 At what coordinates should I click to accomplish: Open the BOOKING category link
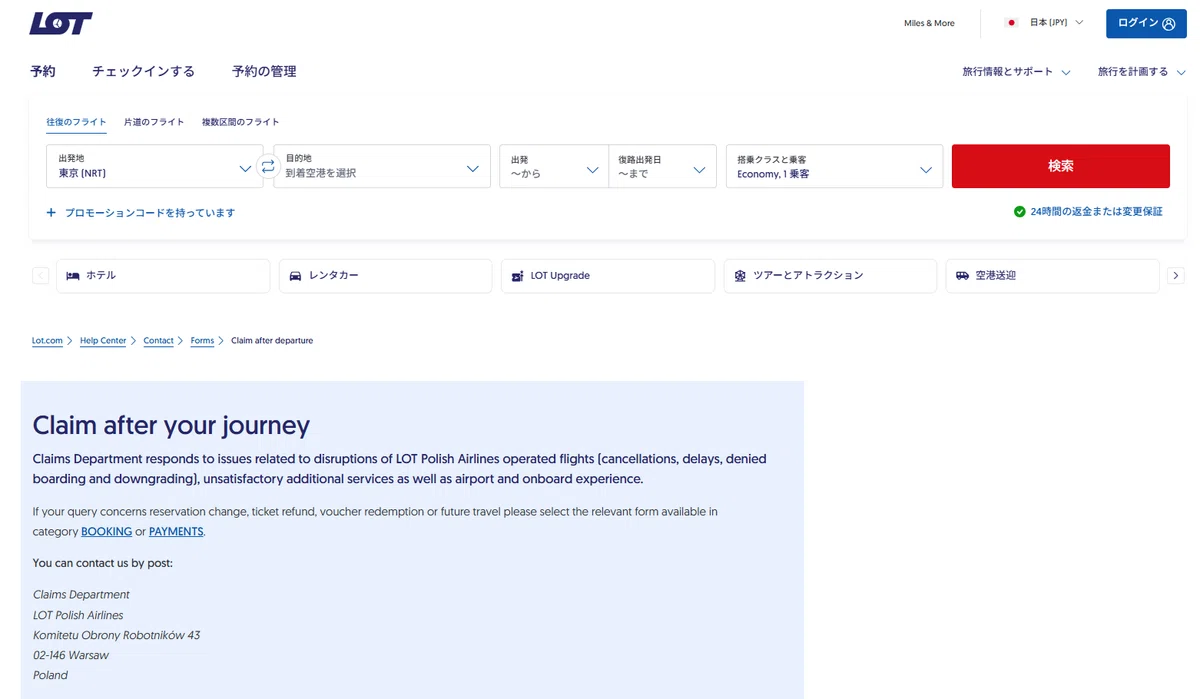coord(106,532)
